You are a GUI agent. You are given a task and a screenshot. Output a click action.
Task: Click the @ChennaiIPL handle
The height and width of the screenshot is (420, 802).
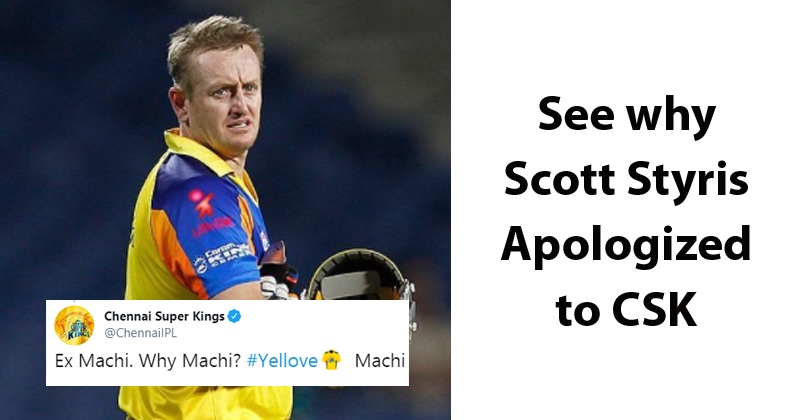coord(140,333)
